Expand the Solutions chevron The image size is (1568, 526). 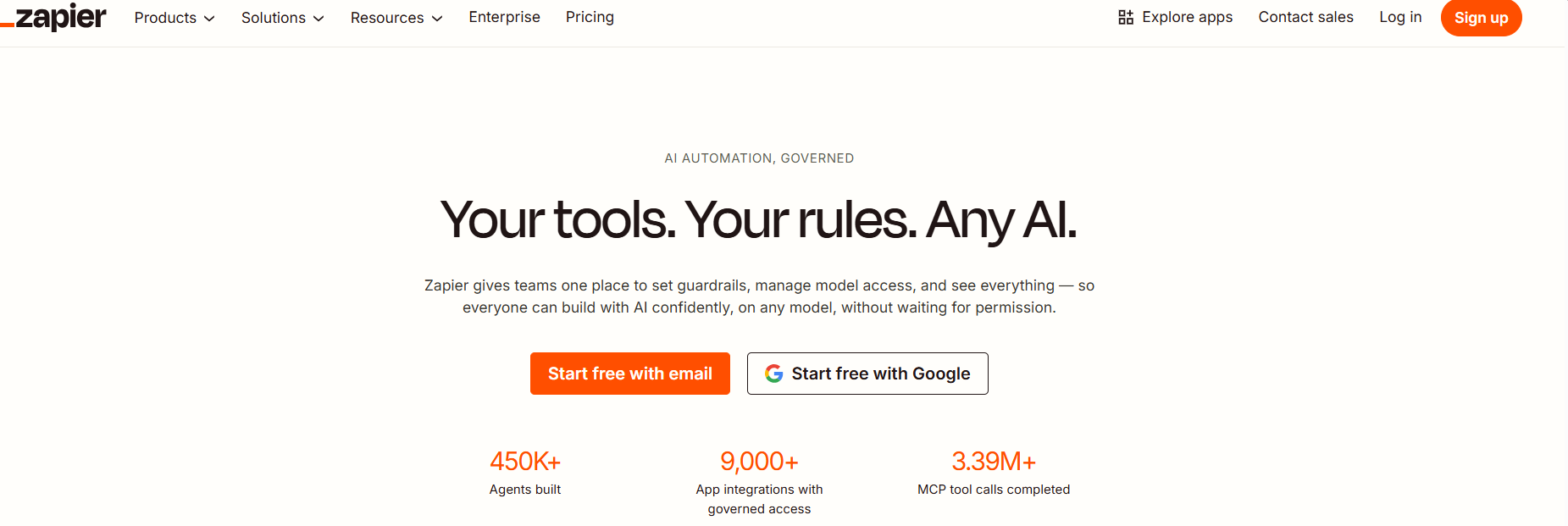click(319, 19)
